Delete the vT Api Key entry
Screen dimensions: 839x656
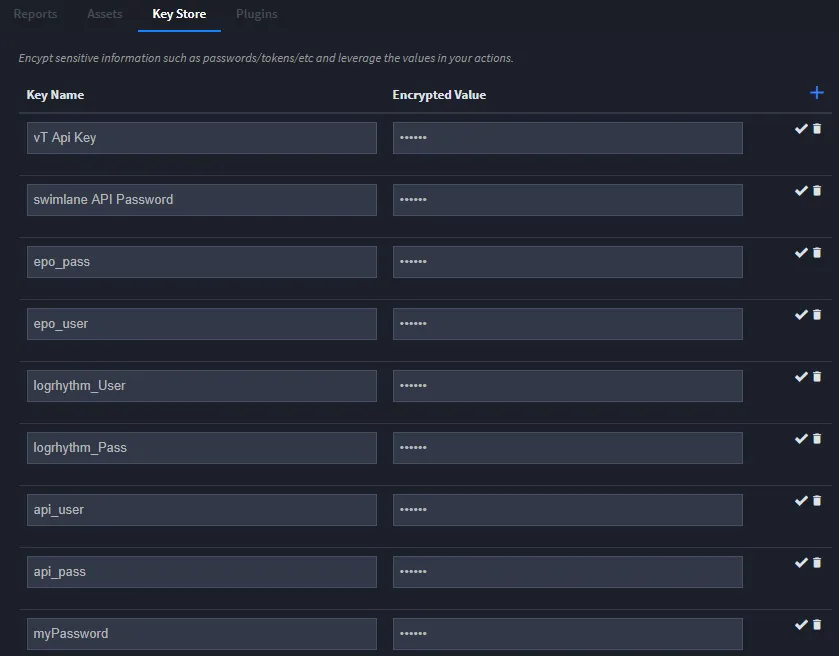click(x=817, y=128)
